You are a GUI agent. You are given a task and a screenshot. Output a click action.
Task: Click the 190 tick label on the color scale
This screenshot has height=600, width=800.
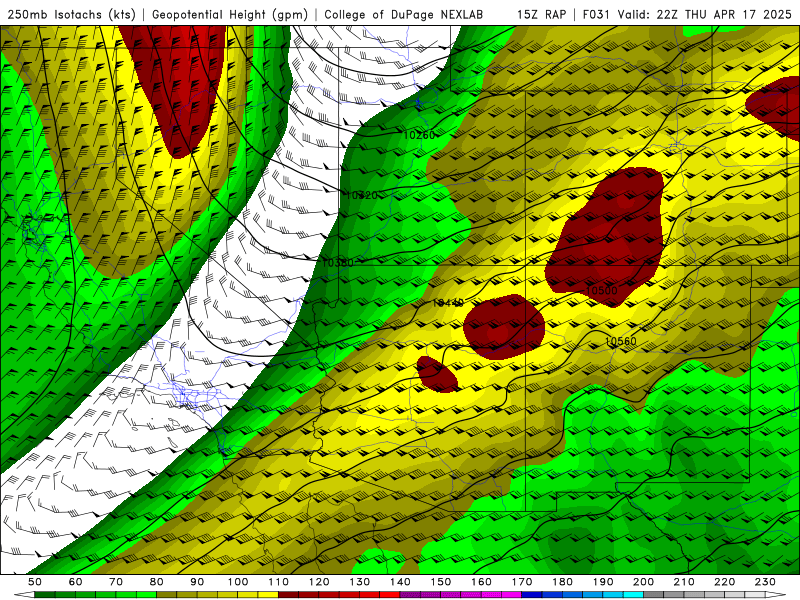tap(603, 582)
